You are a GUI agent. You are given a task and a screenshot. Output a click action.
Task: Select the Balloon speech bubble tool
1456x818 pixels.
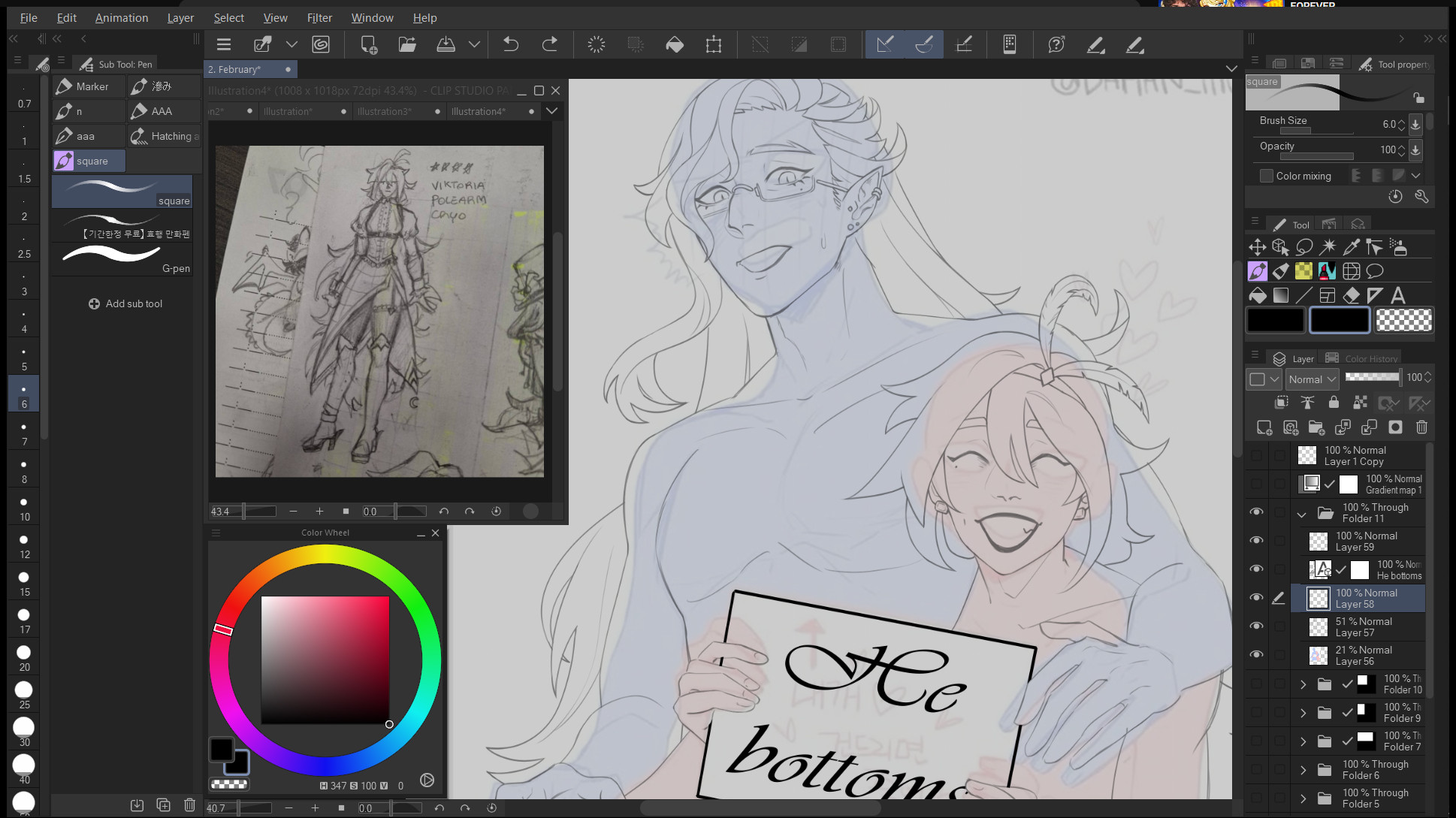(1375, 271)
